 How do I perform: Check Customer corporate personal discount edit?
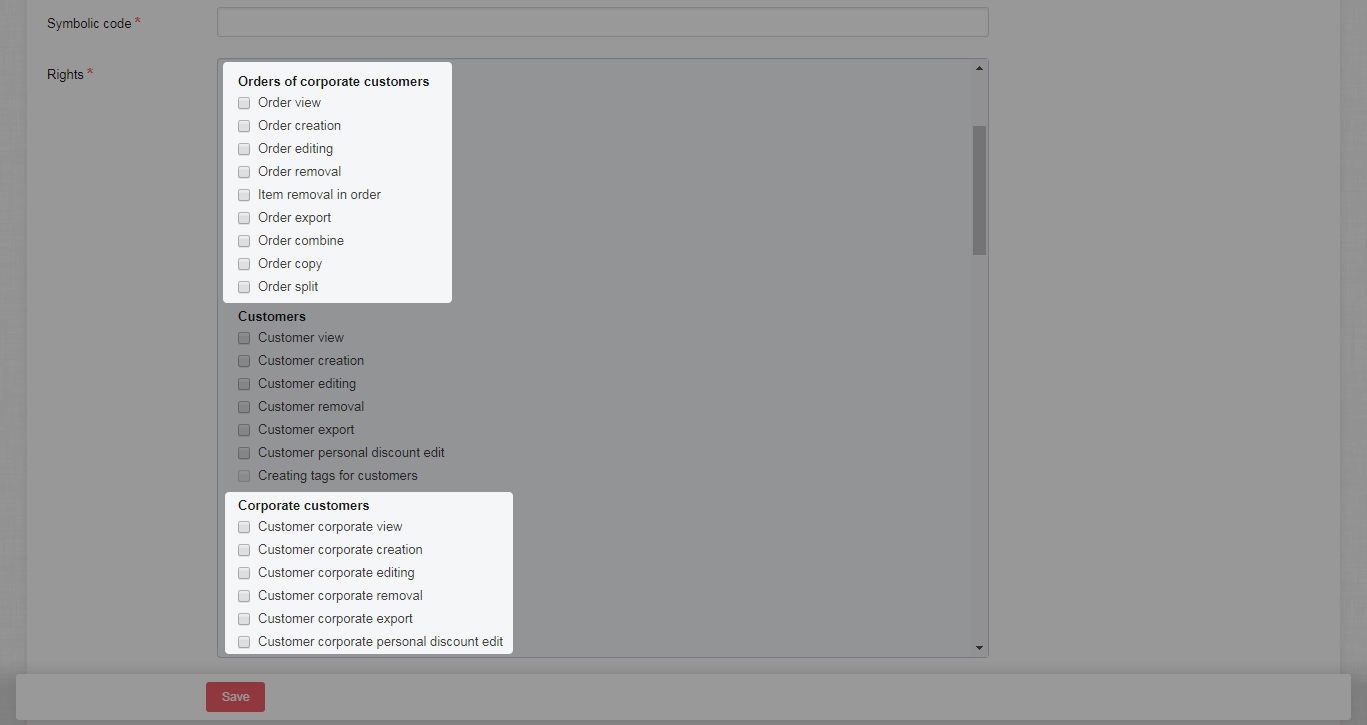[244, 642]
